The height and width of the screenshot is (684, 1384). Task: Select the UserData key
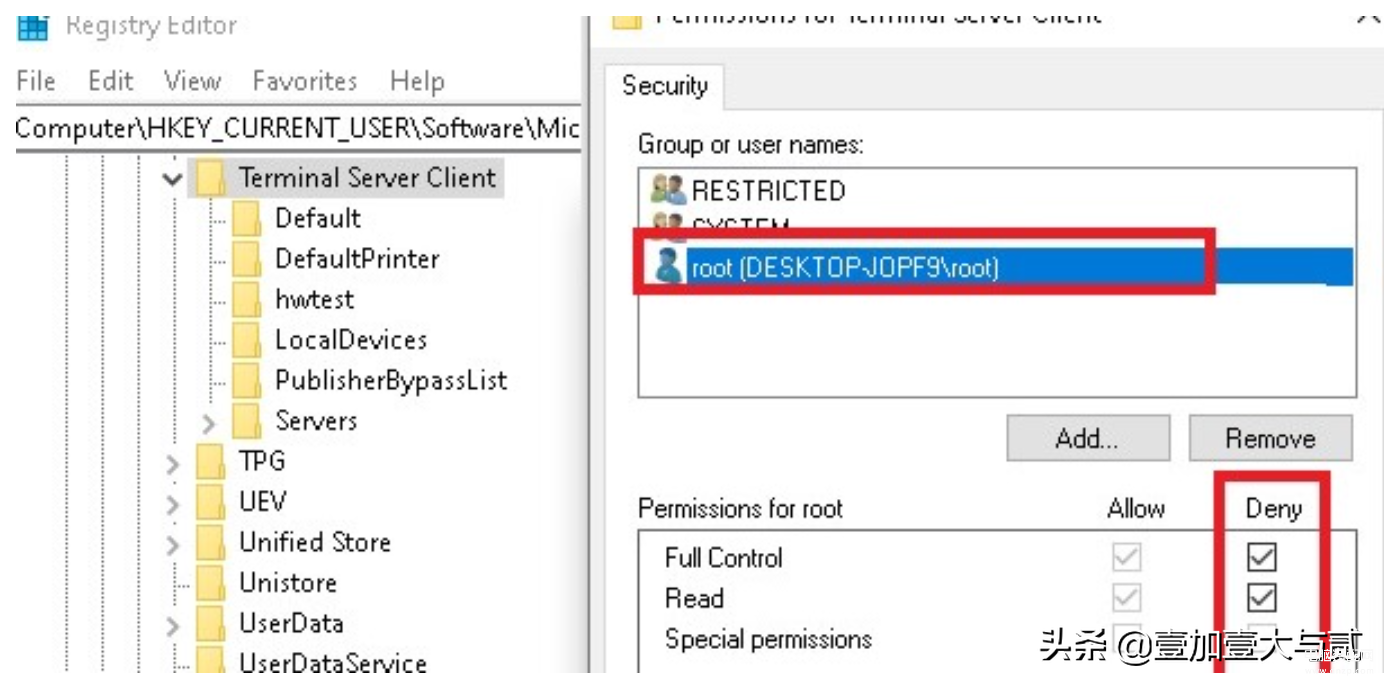[x=291, y=623]
